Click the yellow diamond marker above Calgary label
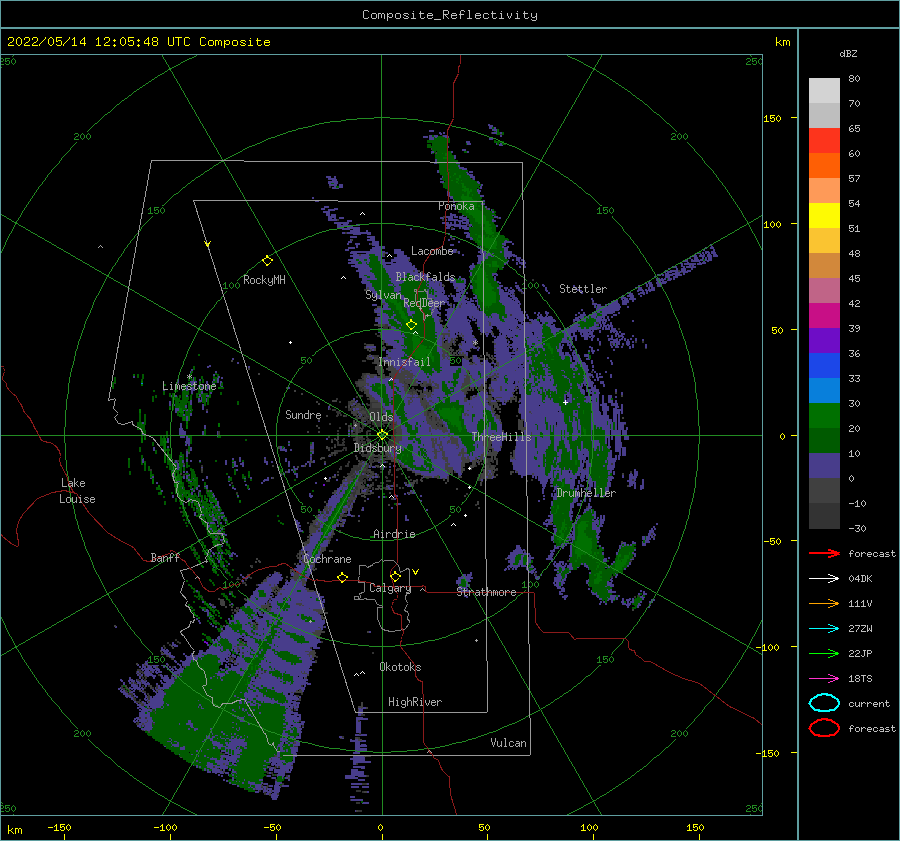Image resolution: width=900 pixels, height=841 pixels. pyautogui.click(x=395, y=576)
